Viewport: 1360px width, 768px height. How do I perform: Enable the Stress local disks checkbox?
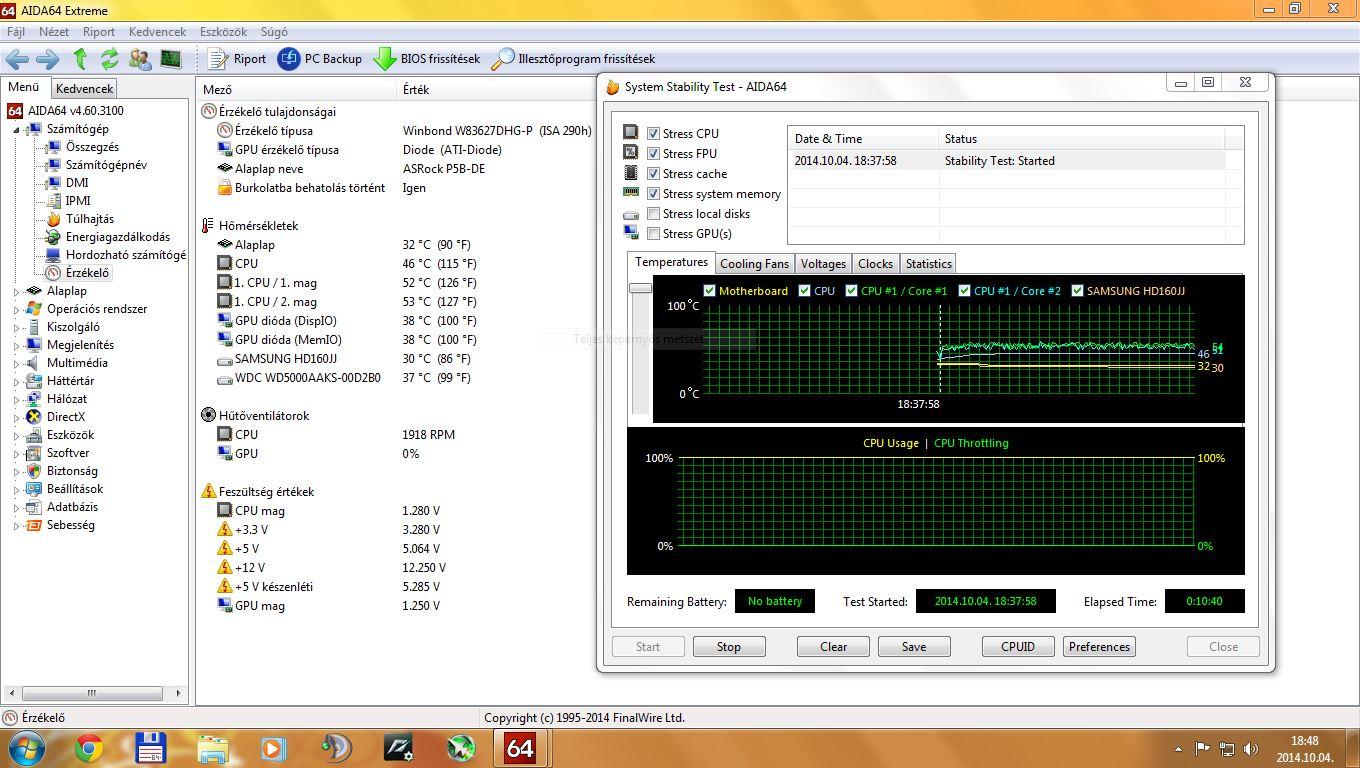pyautogui.click(x=653, y=213)
